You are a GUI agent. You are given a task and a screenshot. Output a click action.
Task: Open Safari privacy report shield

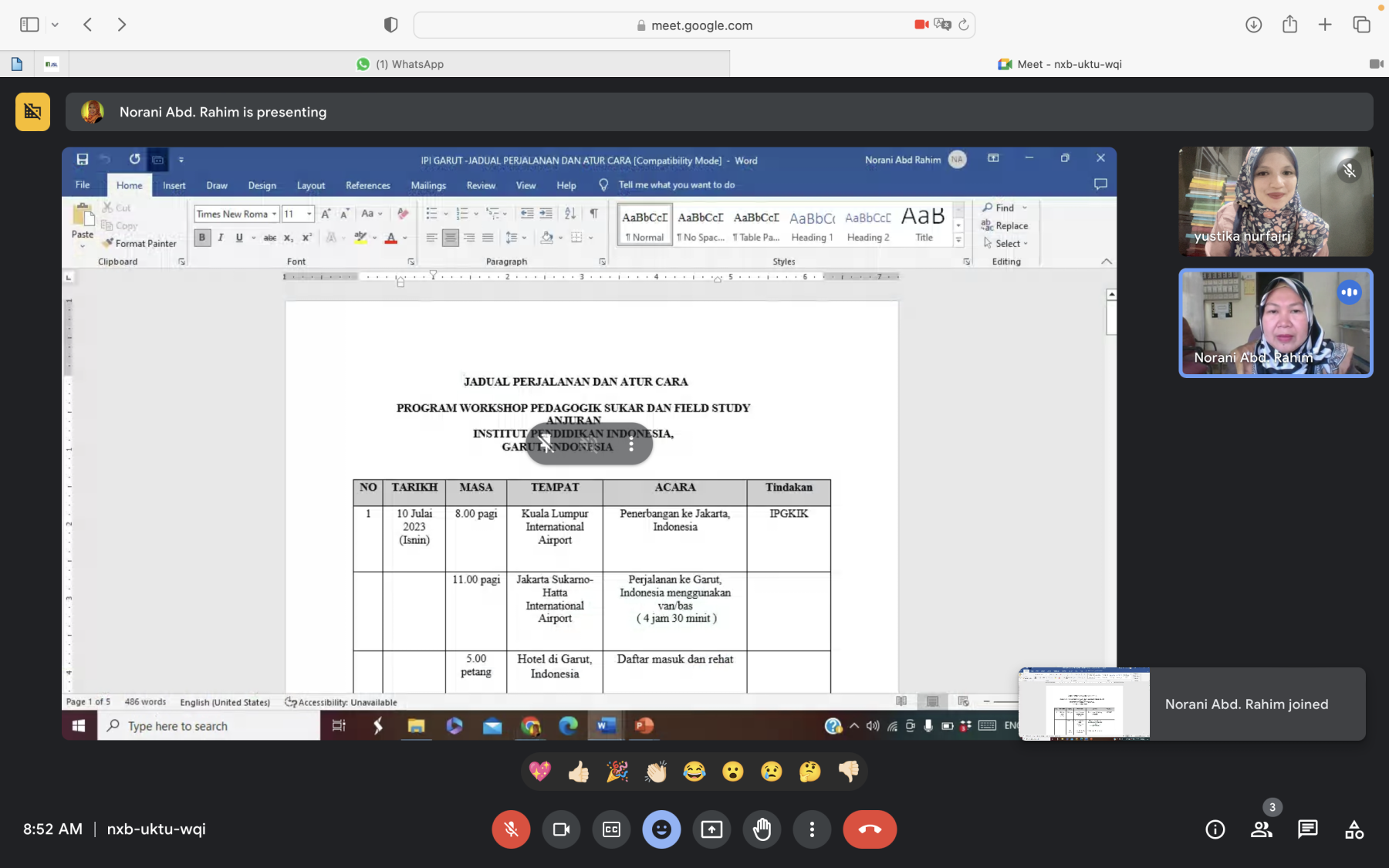[390, 25]
